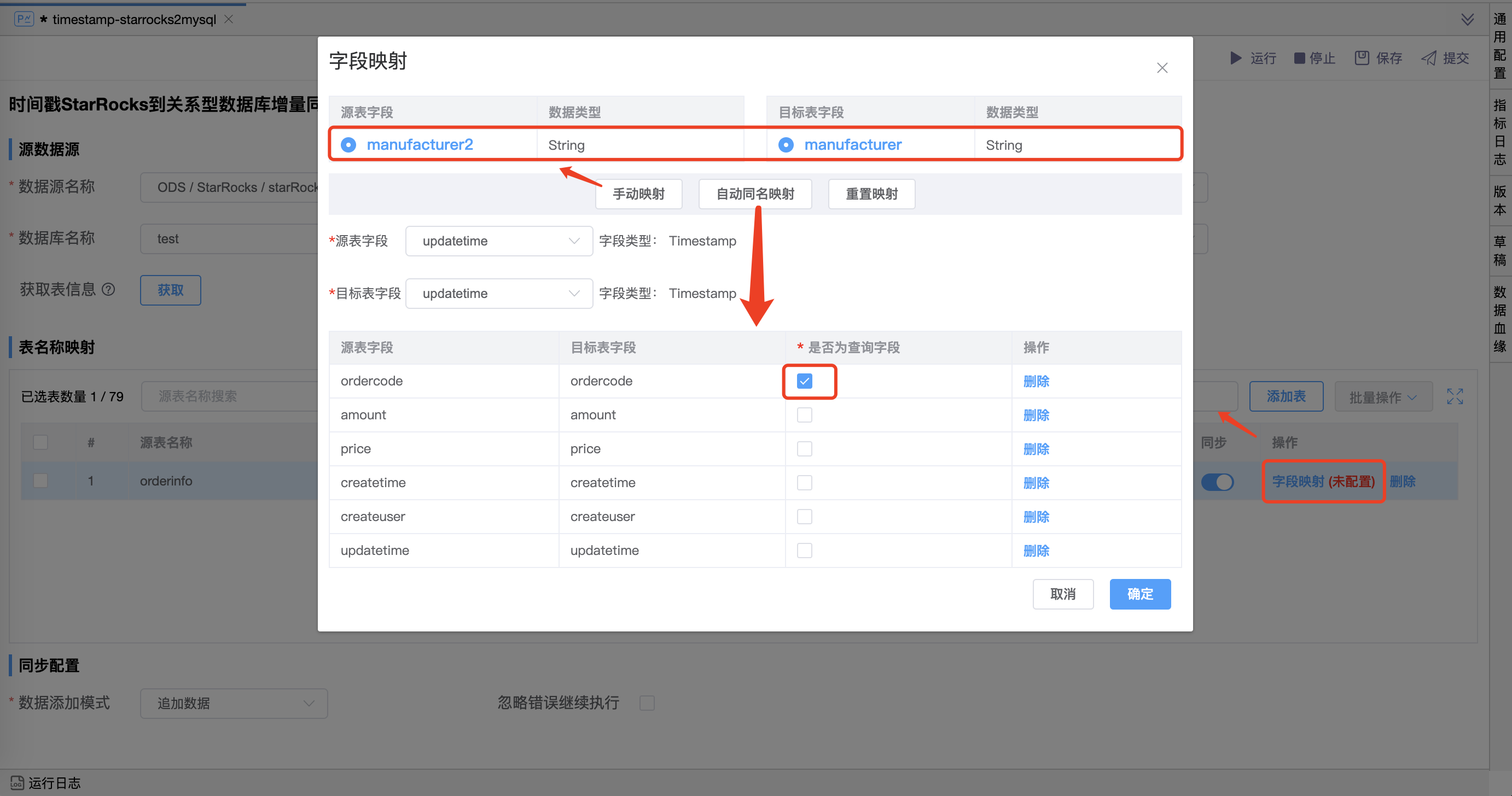
Task: Click the pipeline file icon on the tab
Action: point(24,19)
